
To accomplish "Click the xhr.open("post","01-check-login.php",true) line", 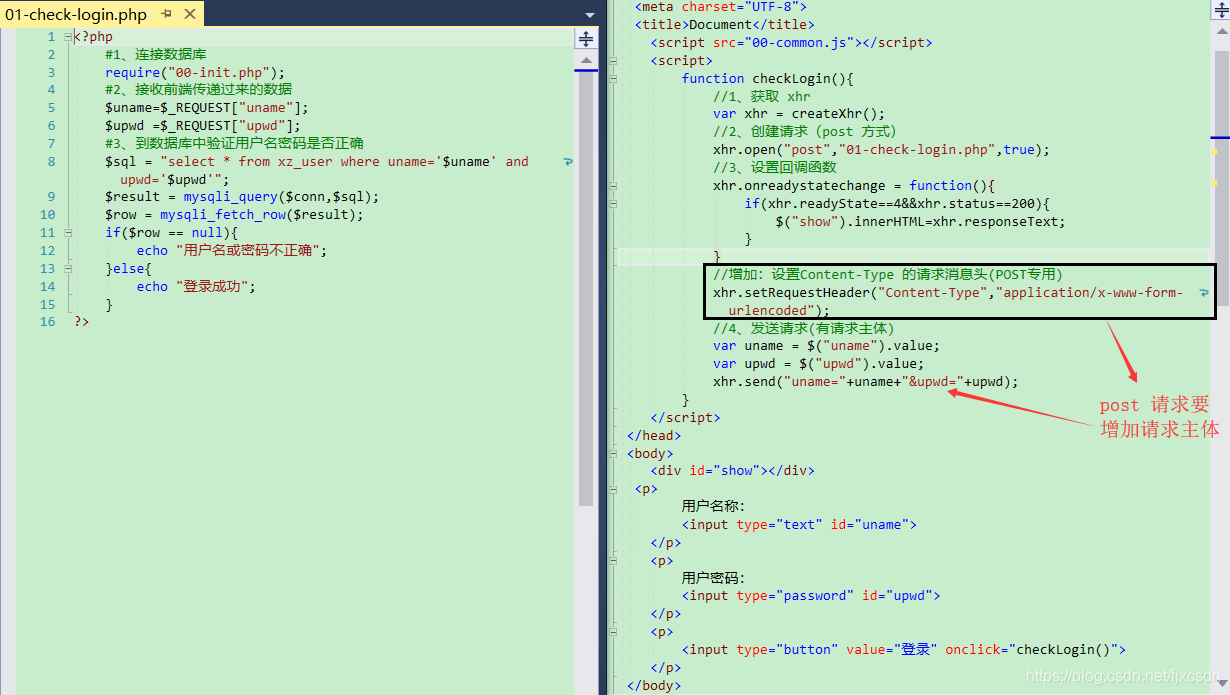I will click(881, 150).
